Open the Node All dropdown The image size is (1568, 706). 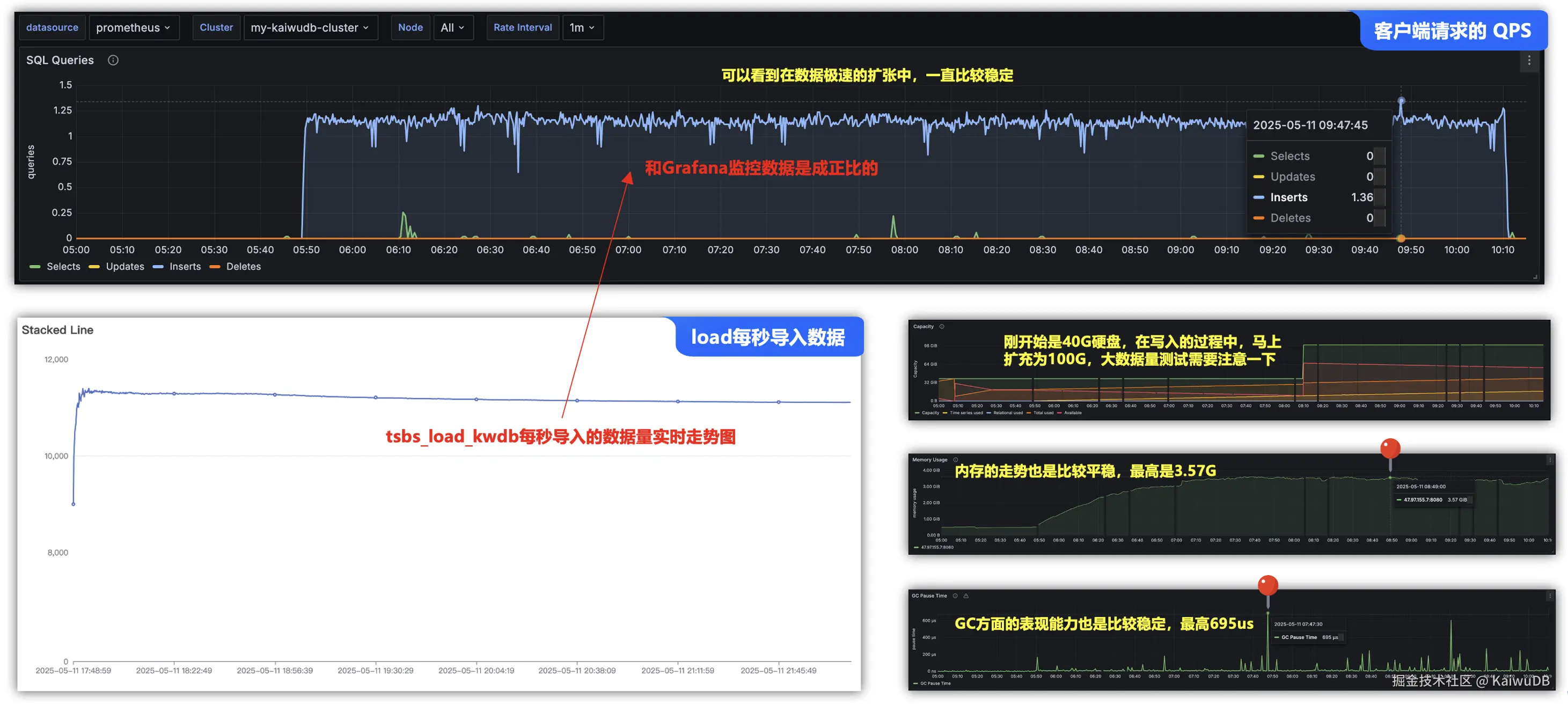(452, 27)
